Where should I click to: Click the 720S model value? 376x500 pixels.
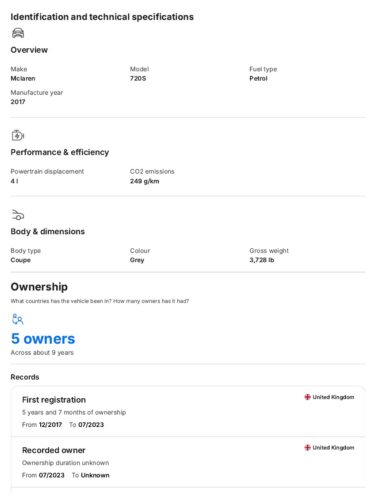tap(138, 78)
